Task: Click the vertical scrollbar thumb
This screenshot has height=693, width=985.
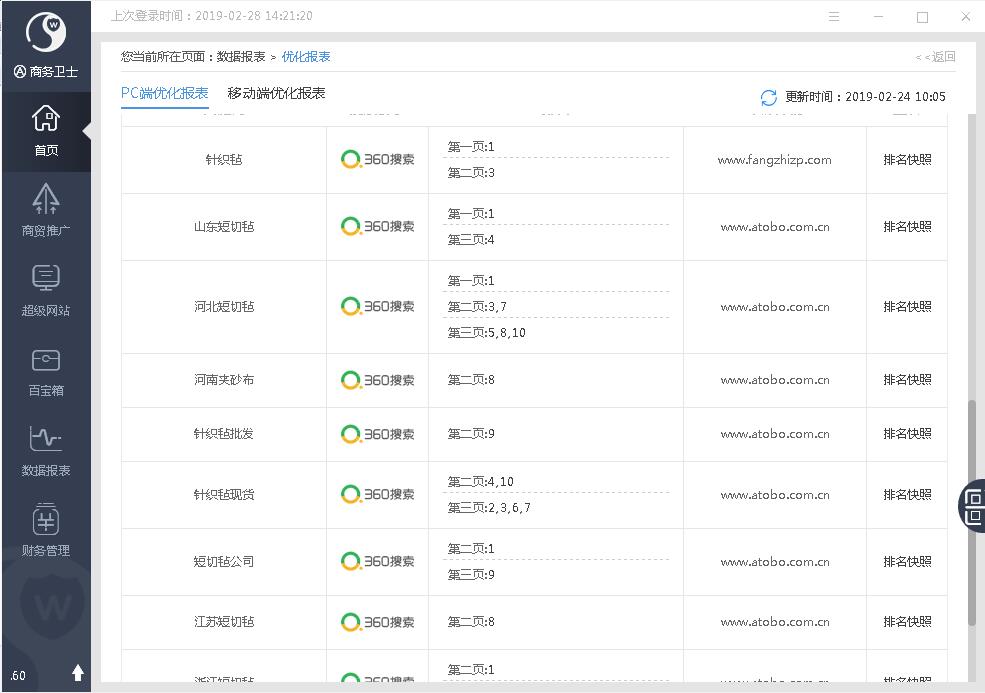Action: 970,510
